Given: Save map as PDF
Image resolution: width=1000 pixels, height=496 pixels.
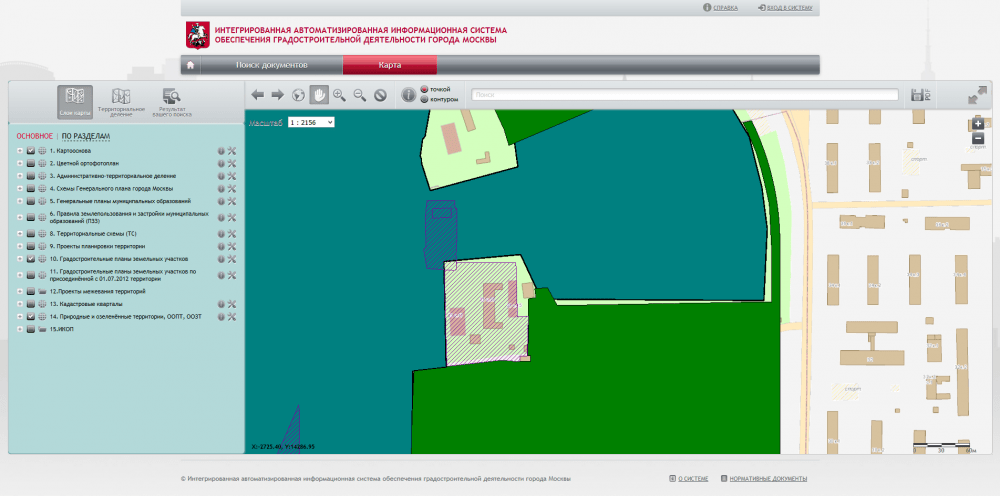Looking at the screenshot, I should pyautogui.click(x=920, y=96).
